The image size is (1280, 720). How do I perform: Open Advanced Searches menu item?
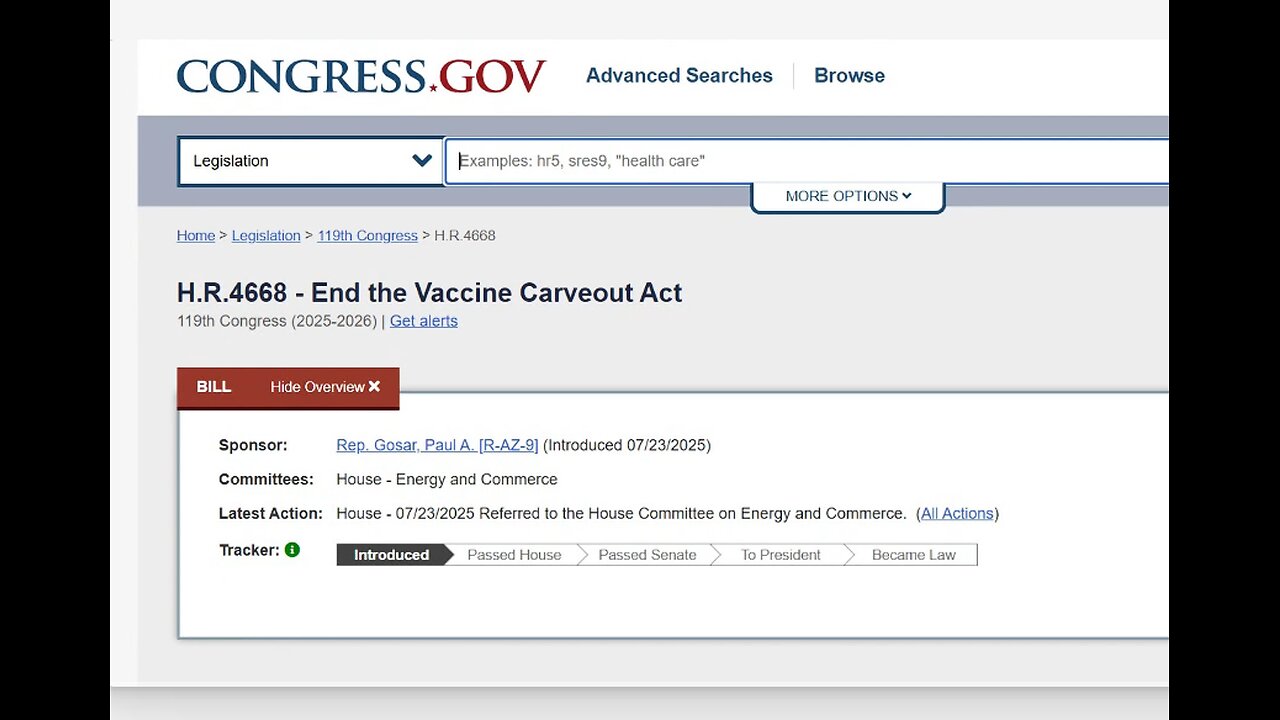(679, 76)
